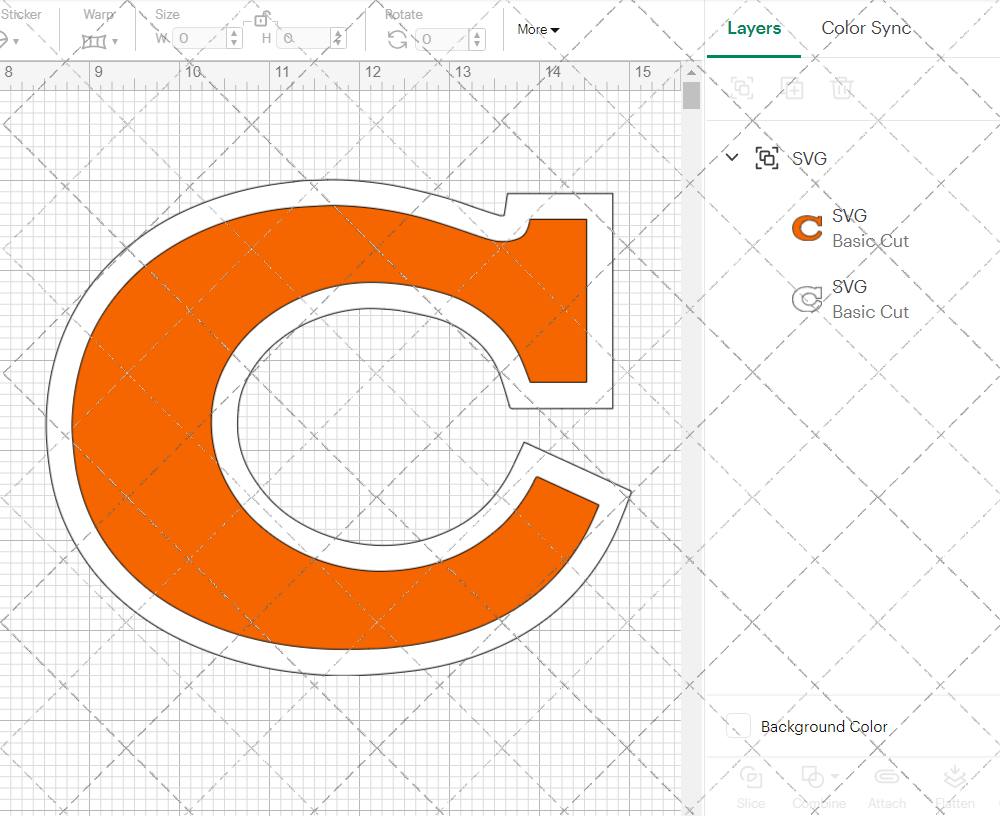Select the first SVG Basic Cut layer
The width and height of the screenshot is (1000, 816).
point(870,228)
